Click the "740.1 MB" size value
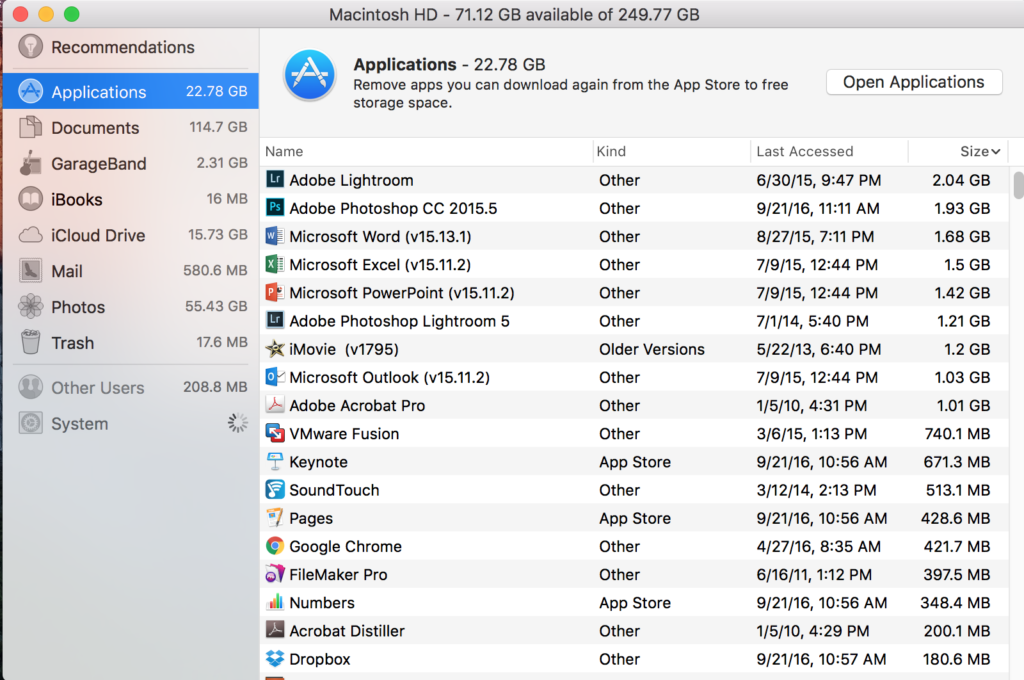The height and width of the screenshot is (680, 1024). coord(957,434)
